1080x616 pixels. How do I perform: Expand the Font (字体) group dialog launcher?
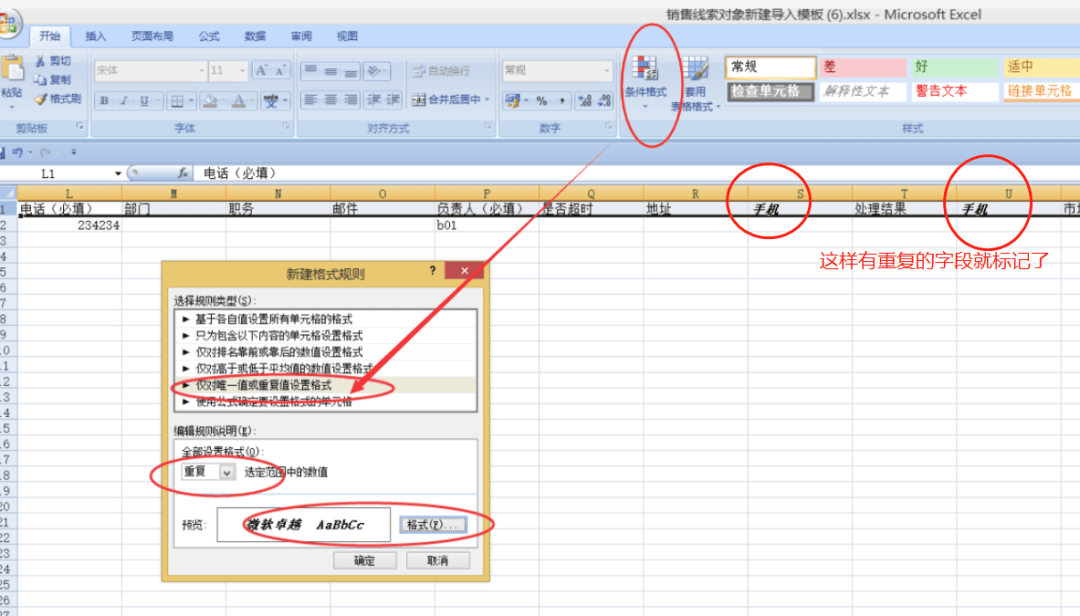pos(287,127)
